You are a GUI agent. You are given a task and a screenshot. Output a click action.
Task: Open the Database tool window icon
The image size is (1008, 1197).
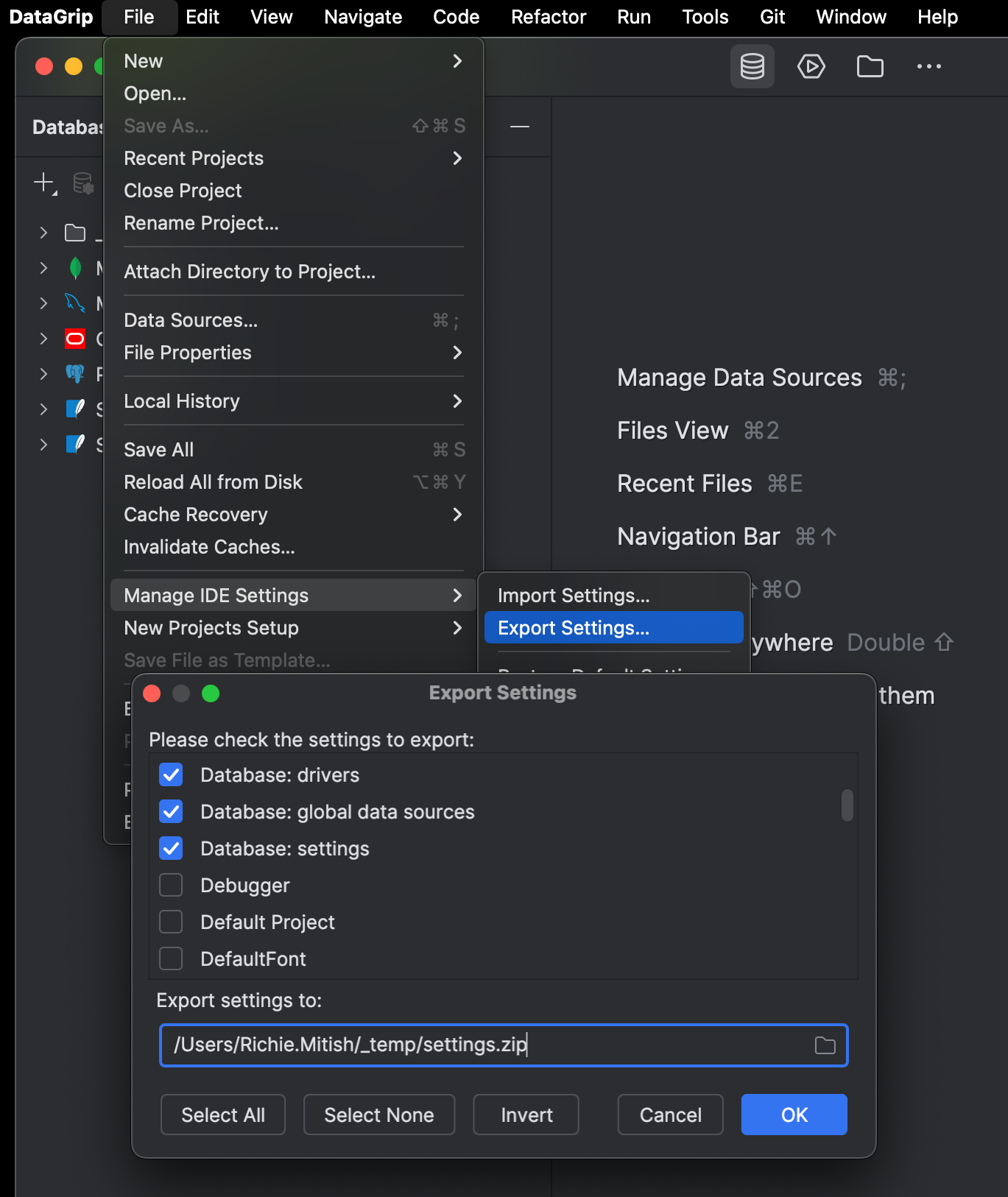point(752,66)
